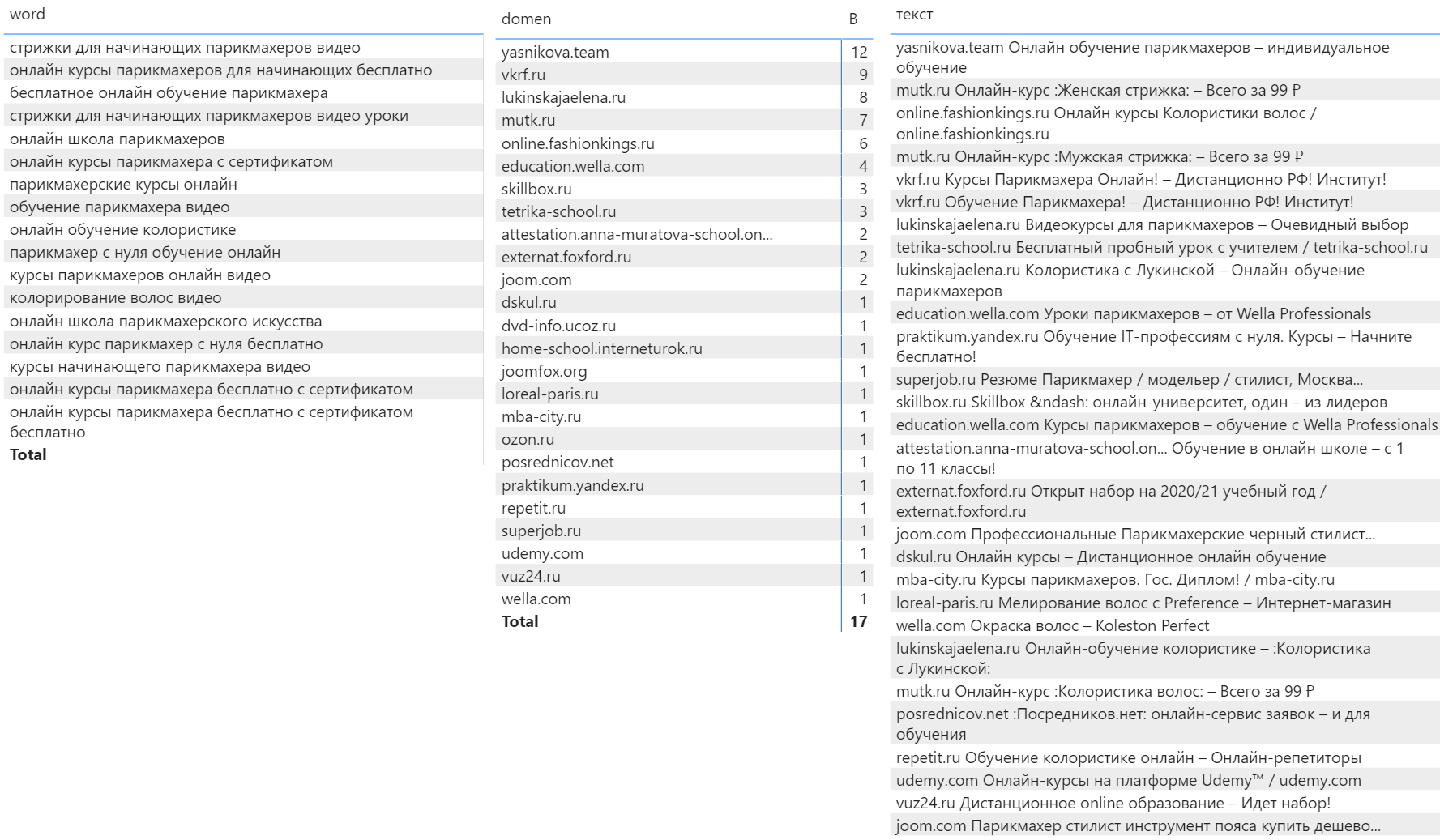Click the "word" column header
Viewport: 1440px width, 840px height.
click(x=28, y=15)
